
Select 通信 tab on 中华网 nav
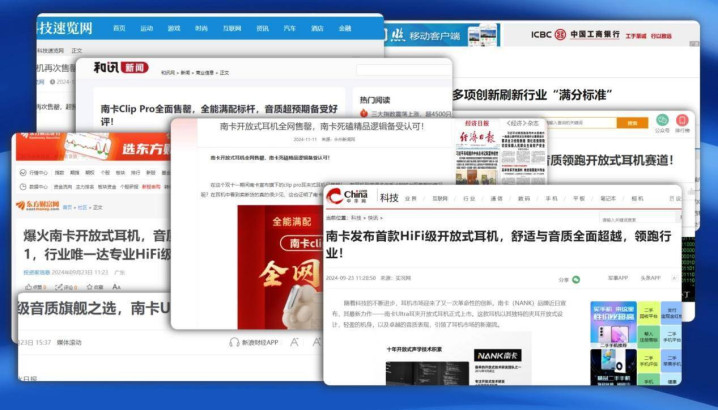[x=496, y=199]
